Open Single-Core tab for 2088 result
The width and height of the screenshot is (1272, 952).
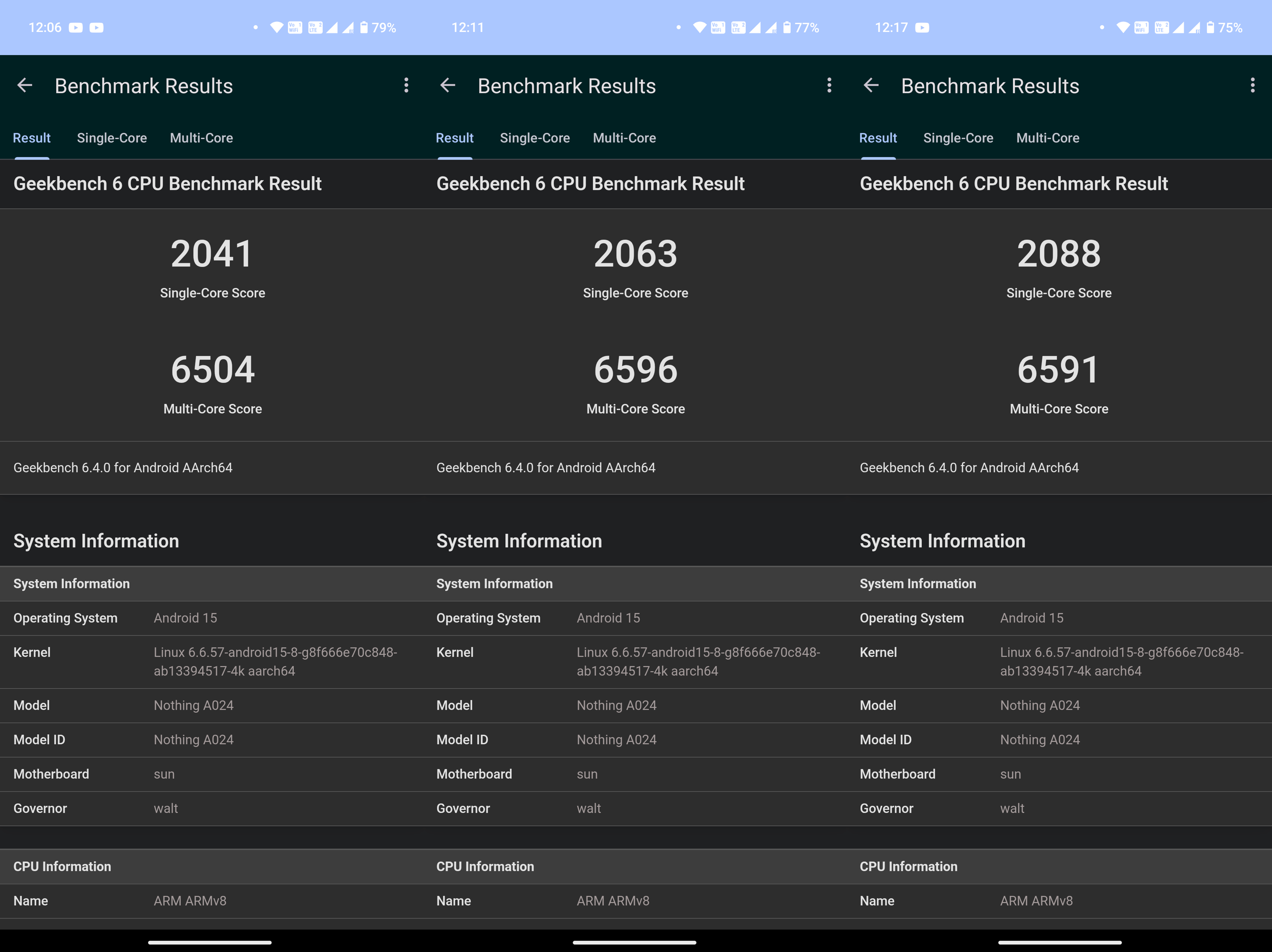pyautogui.click(x=957, y=138)
